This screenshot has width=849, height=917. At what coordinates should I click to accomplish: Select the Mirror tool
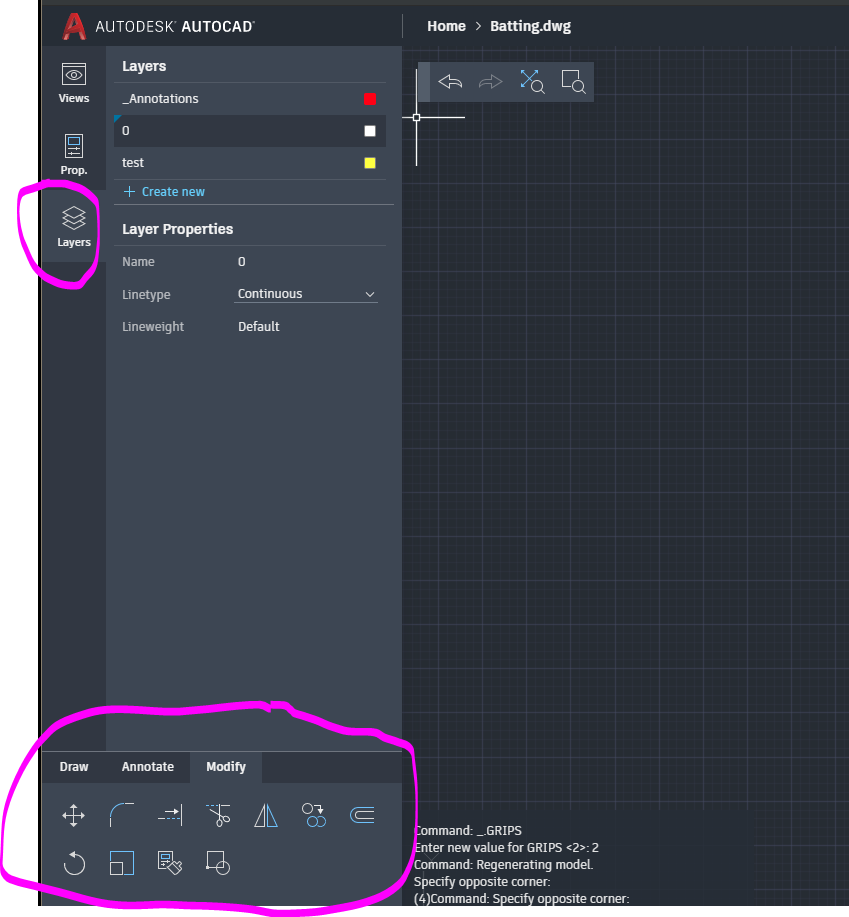(265, 815)
